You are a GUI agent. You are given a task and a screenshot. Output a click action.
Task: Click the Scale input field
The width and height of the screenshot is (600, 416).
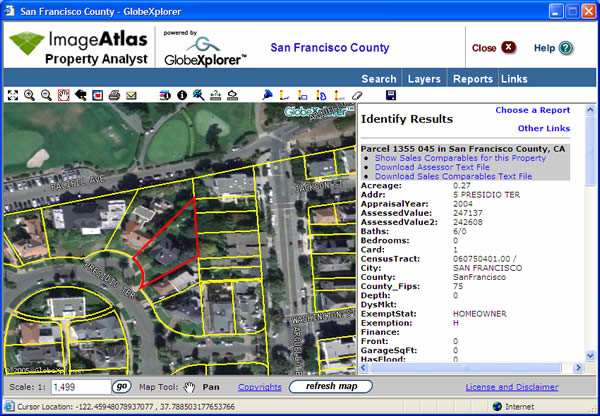(81, 387)
